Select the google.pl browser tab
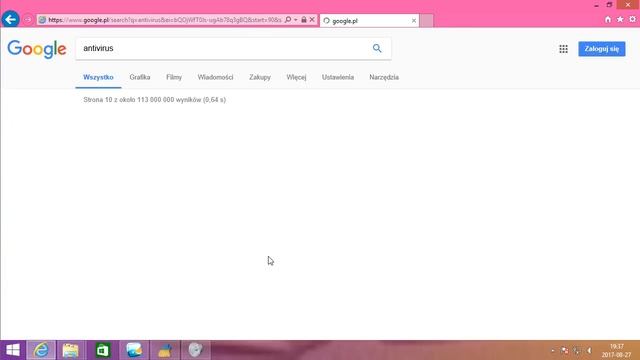 pos(369,20)
